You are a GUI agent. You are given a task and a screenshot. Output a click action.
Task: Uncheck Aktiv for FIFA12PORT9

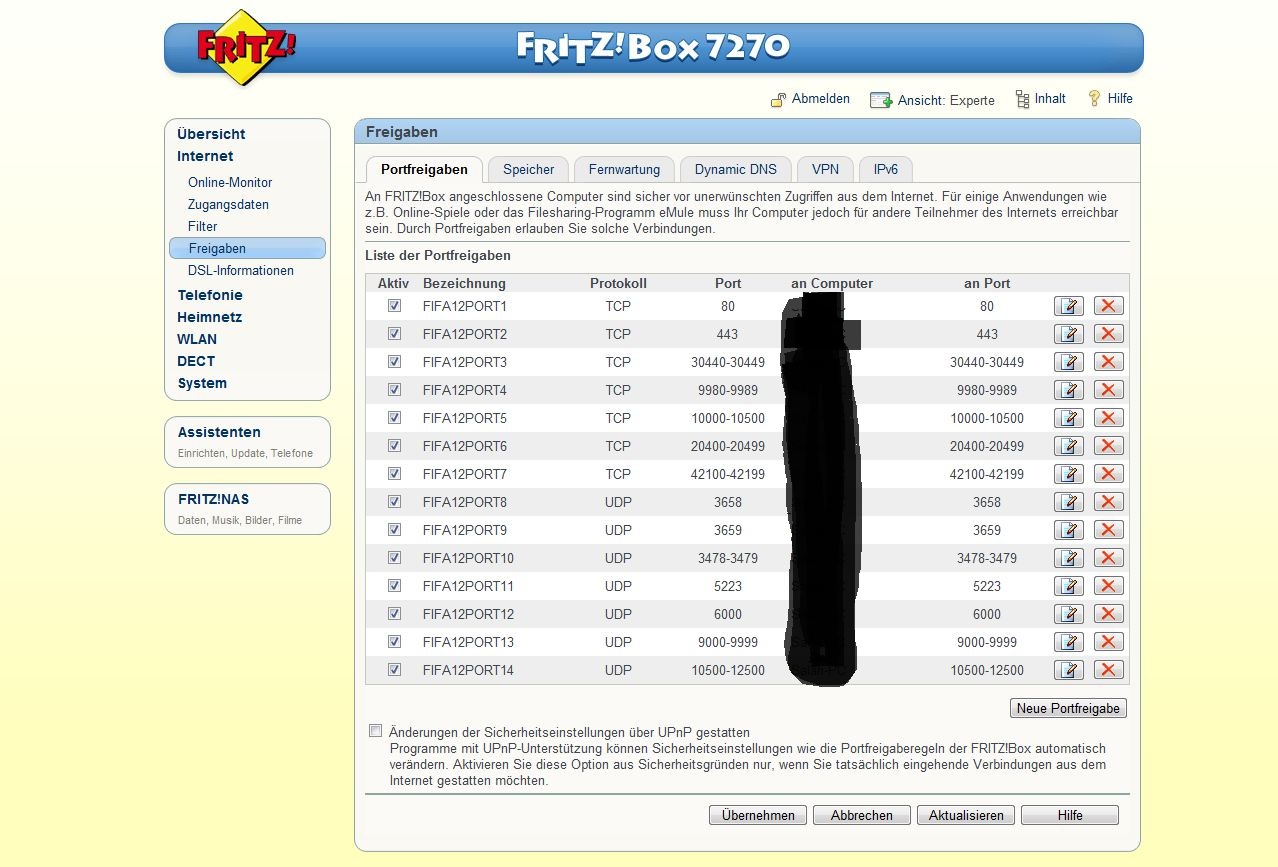394,530
